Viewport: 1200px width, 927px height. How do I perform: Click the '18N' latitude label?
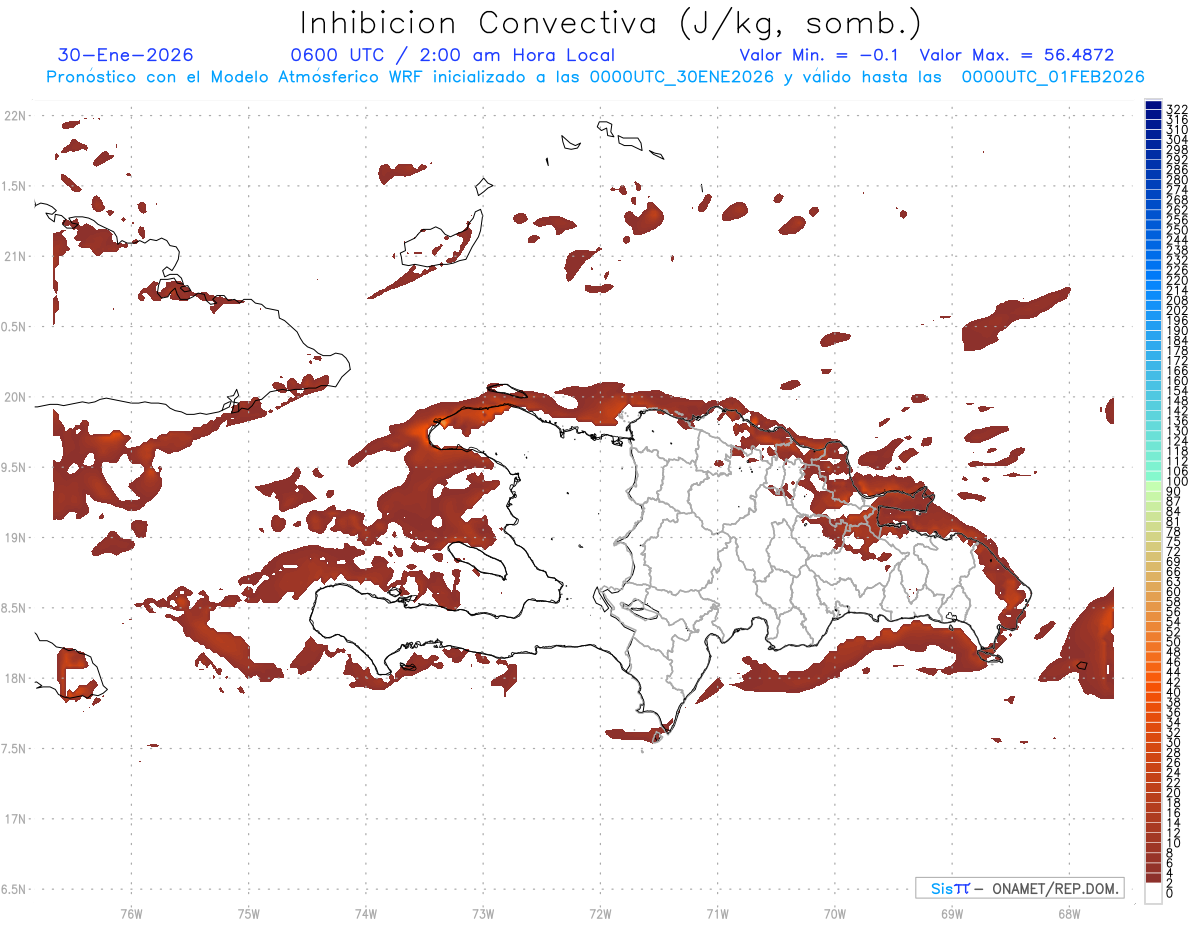(15, 679)
